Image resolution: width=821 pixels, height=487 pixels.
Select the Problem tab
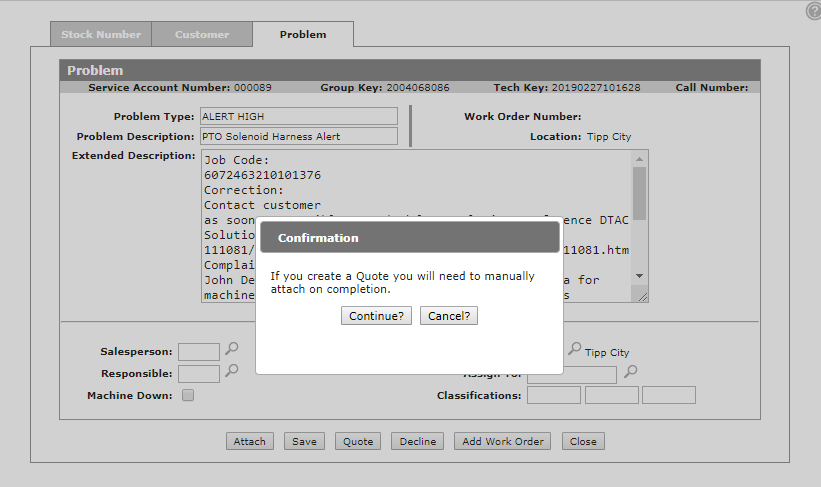[x=302, y=34]
